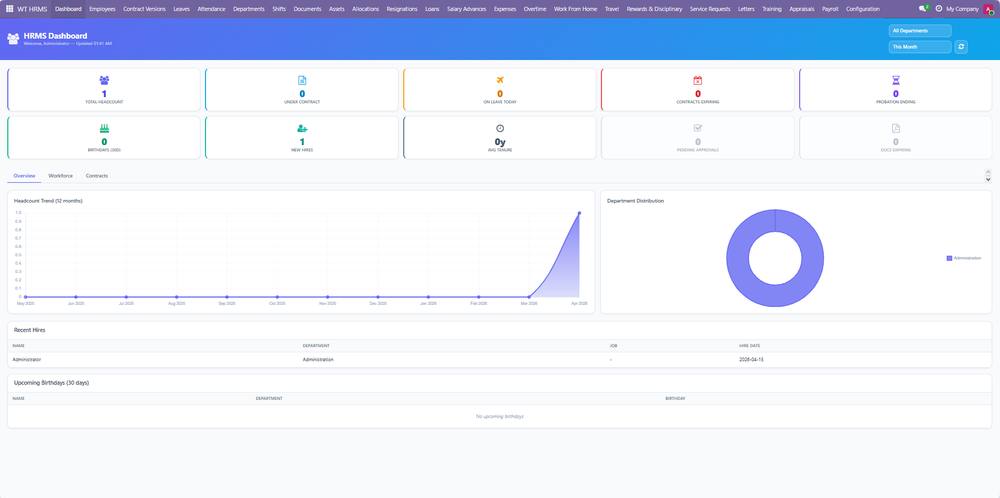Open the Letters menu

(746, 9)
